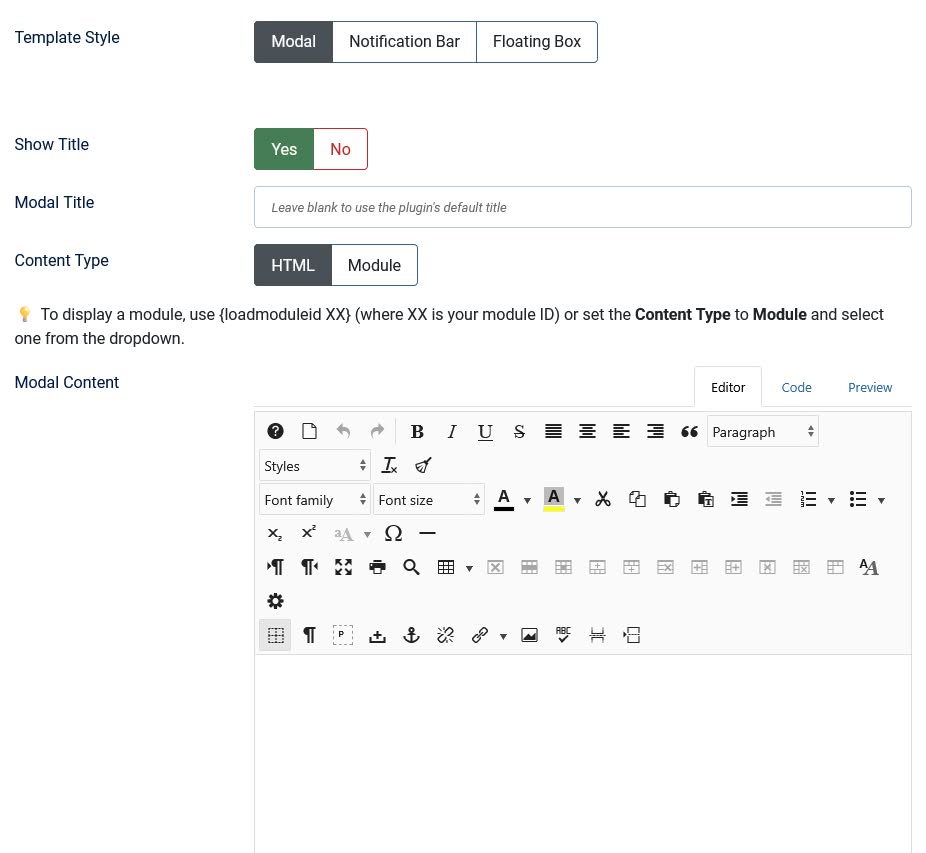Set Show Title to No
Viewport: 926px width, 853px height.
click(340, 149)
